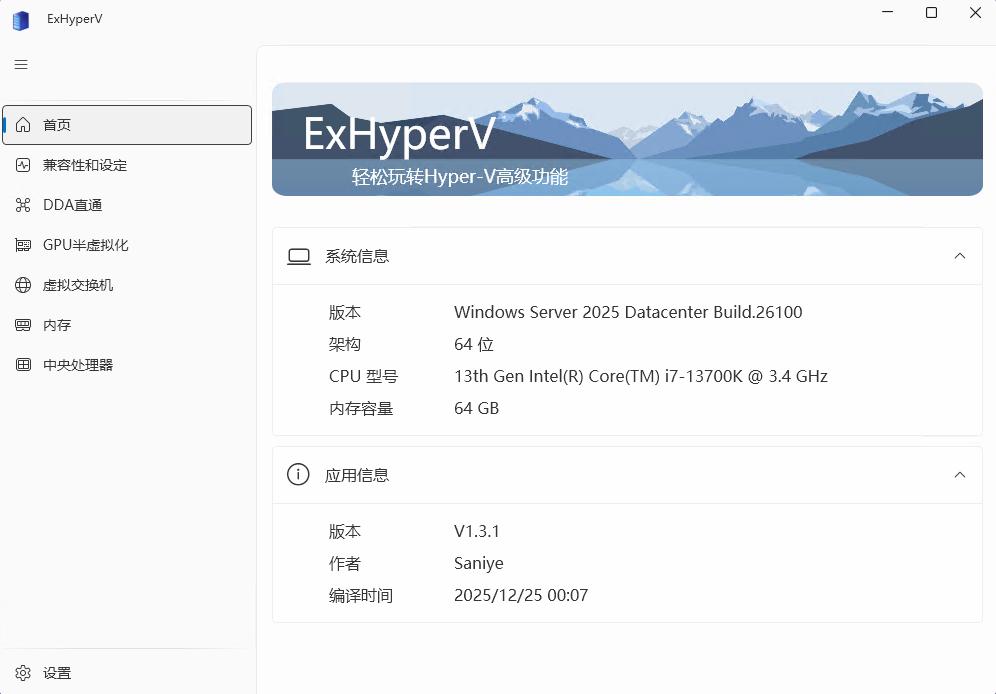Select the GPU半虚拟化 card icon
Image resolution: width=996 pixels, height=694 pixels.
point(23,245)
